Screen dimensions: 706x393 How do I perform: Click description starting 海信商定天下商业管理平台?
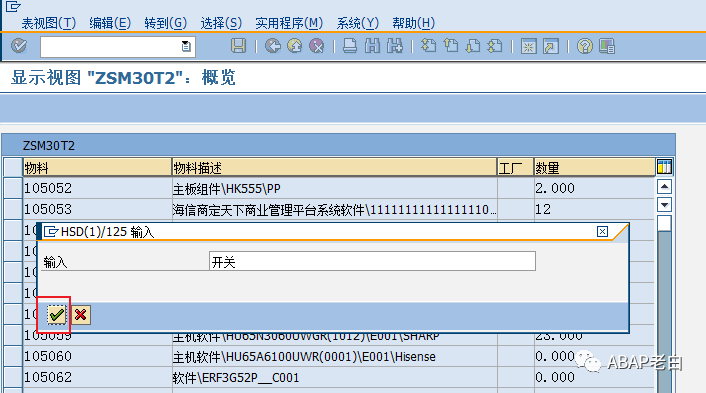click(x=335, y=209)
